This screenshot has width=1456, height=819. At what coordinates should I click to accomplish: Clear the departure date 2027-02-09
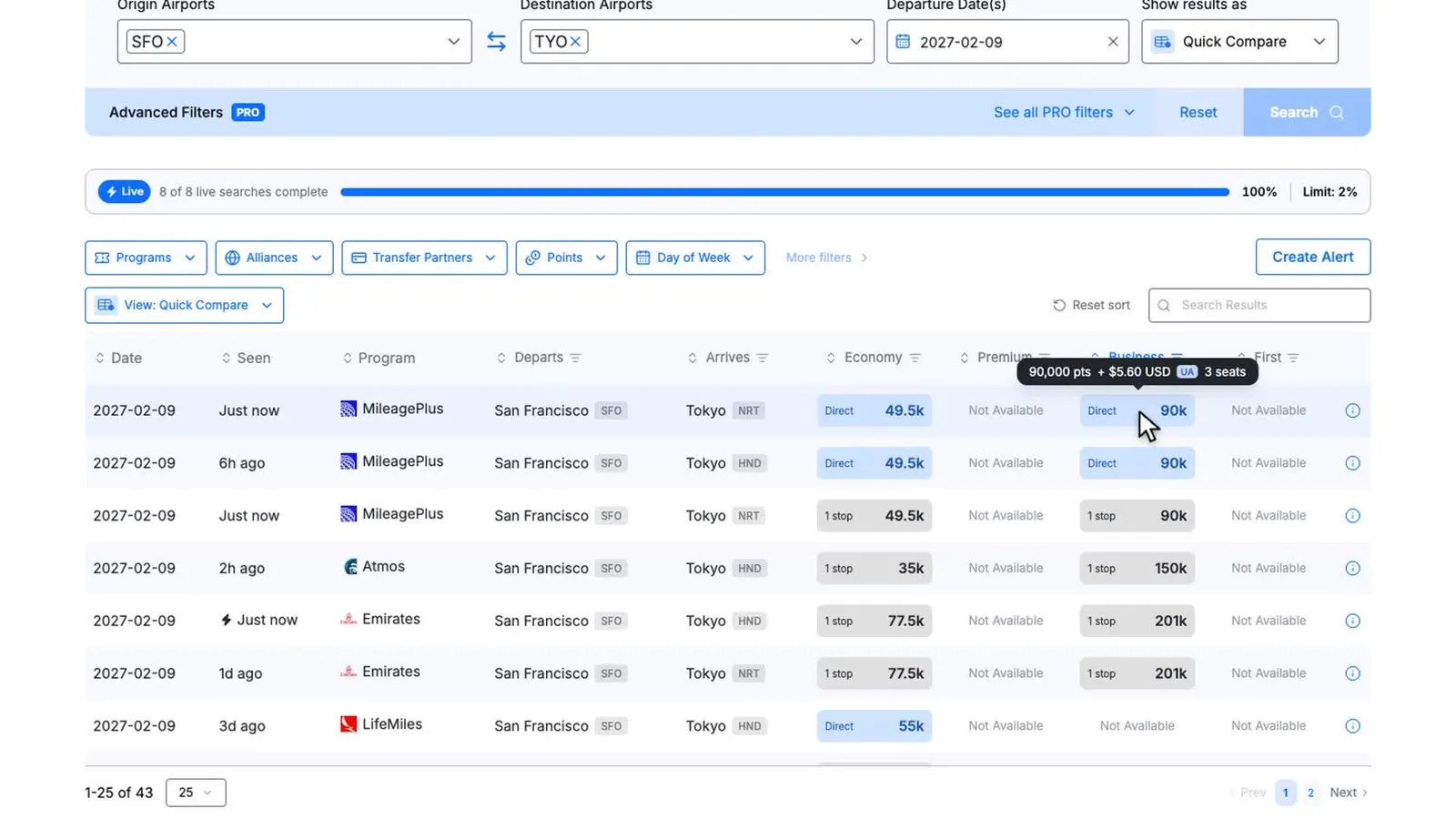1112,42
